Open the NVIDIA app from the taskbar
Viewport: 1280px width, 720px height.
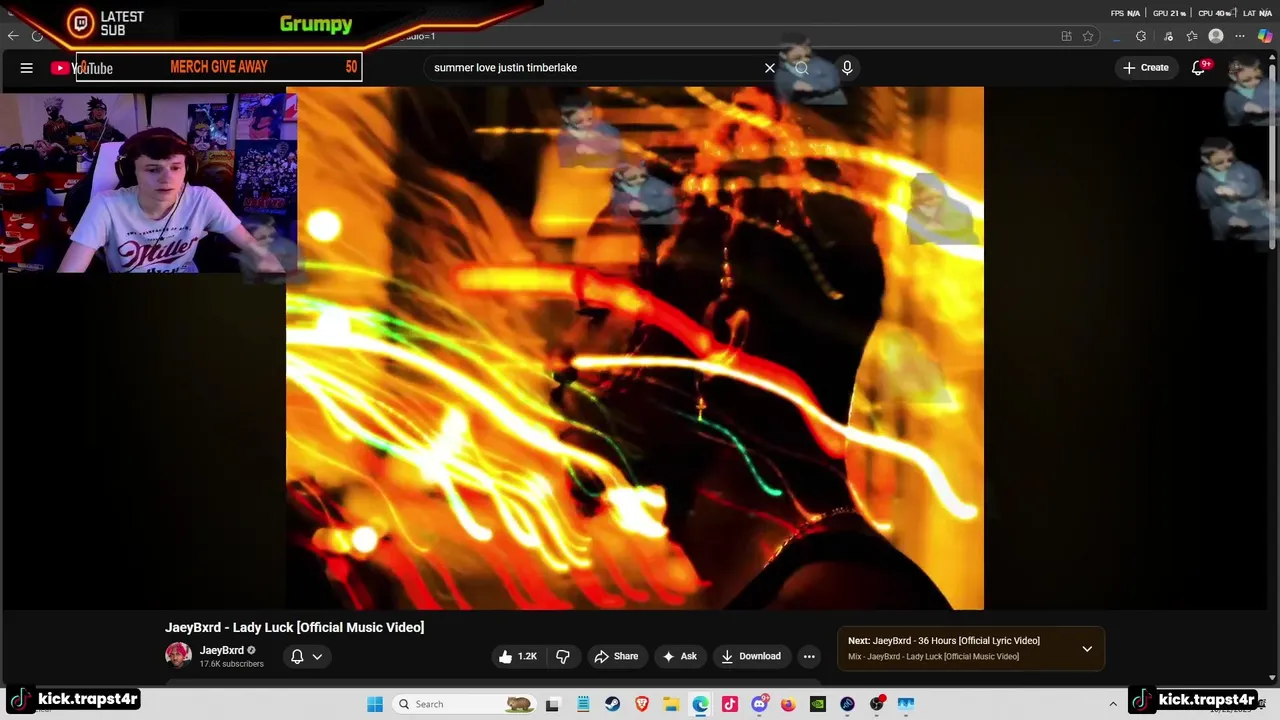[818, 704]
